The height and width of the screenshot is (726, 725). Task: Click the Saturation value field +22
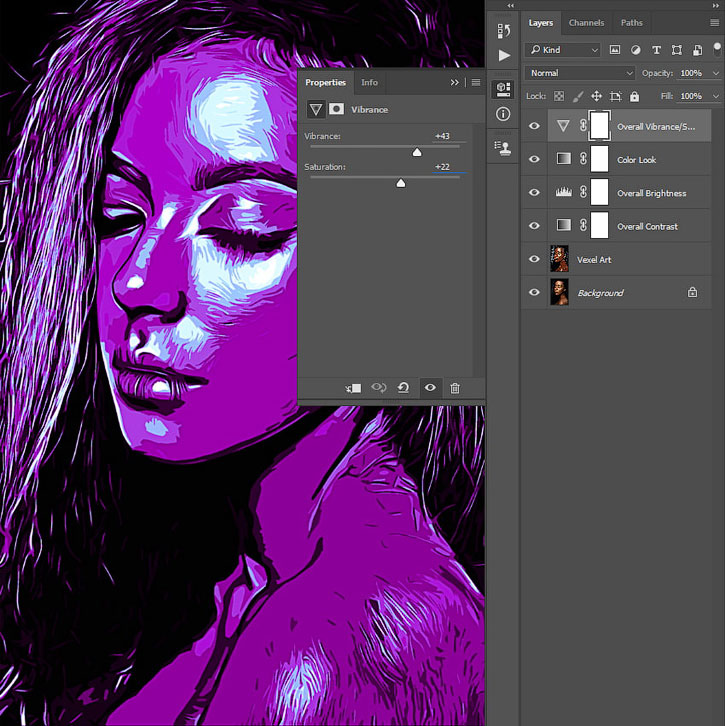pyautogui.click(x=449, y=167)
